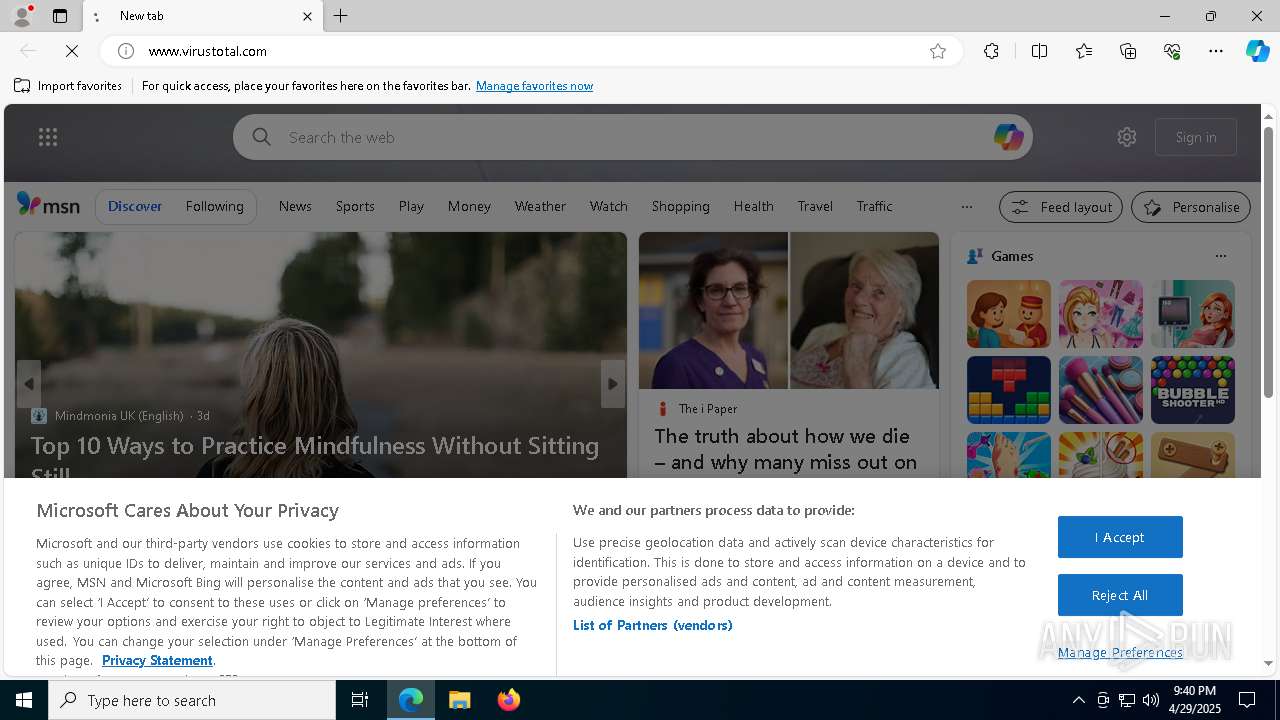Click the Sign in button
The height and width of the screenshot is (720, 1280).
pos(1196,137)
